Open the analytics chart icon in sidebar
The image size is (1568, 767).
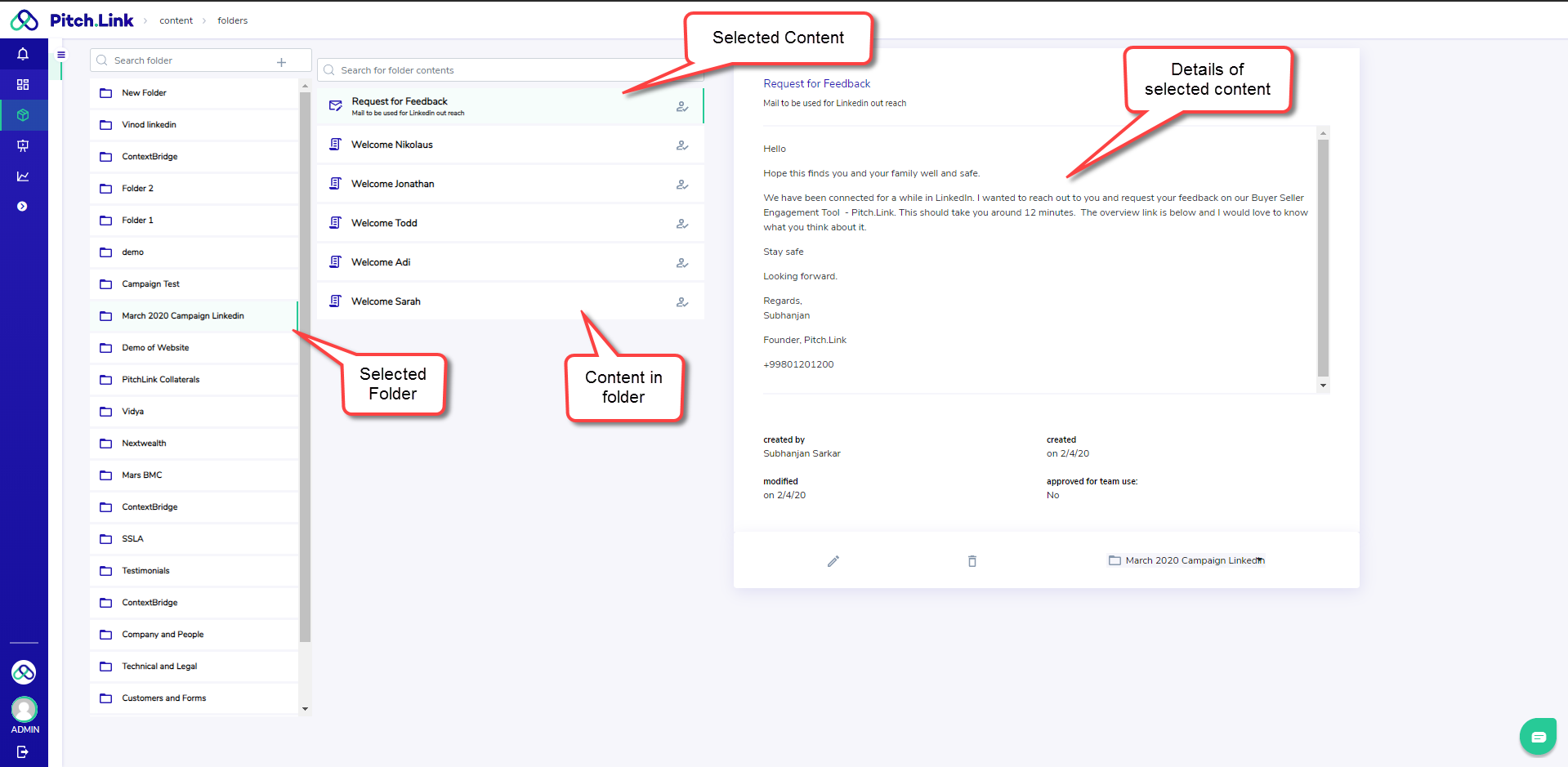(x=23, y=176)
